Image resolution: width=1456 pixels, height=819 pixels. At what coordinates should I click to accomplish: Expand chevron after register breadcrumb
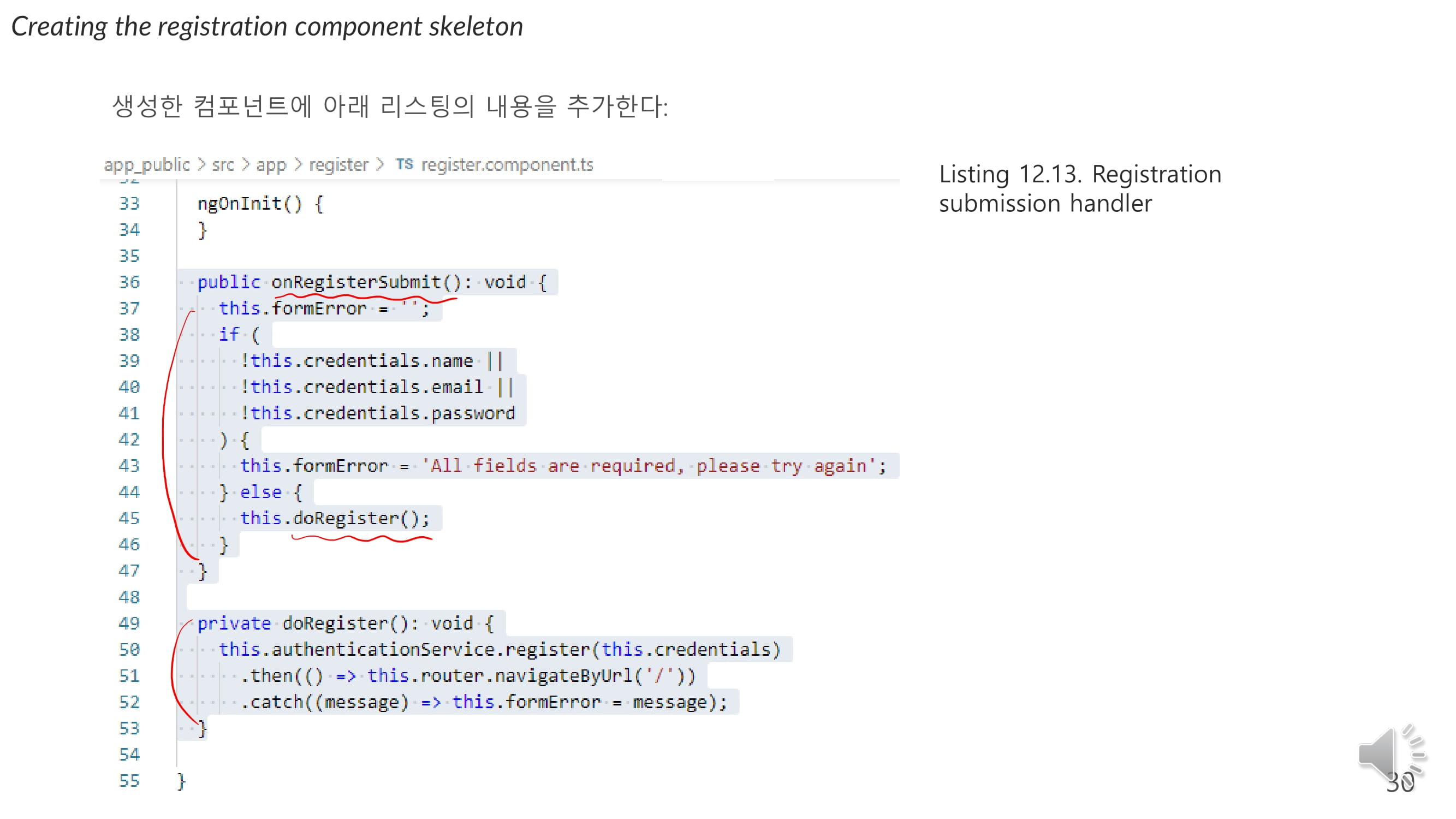pyautogui.click(x=381, y=164)
